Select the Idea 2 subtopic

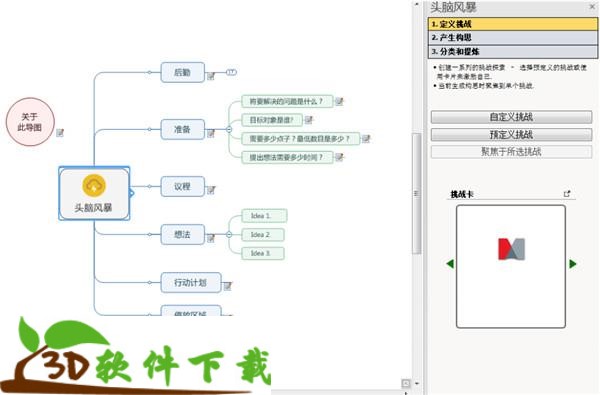coord(262,235)
